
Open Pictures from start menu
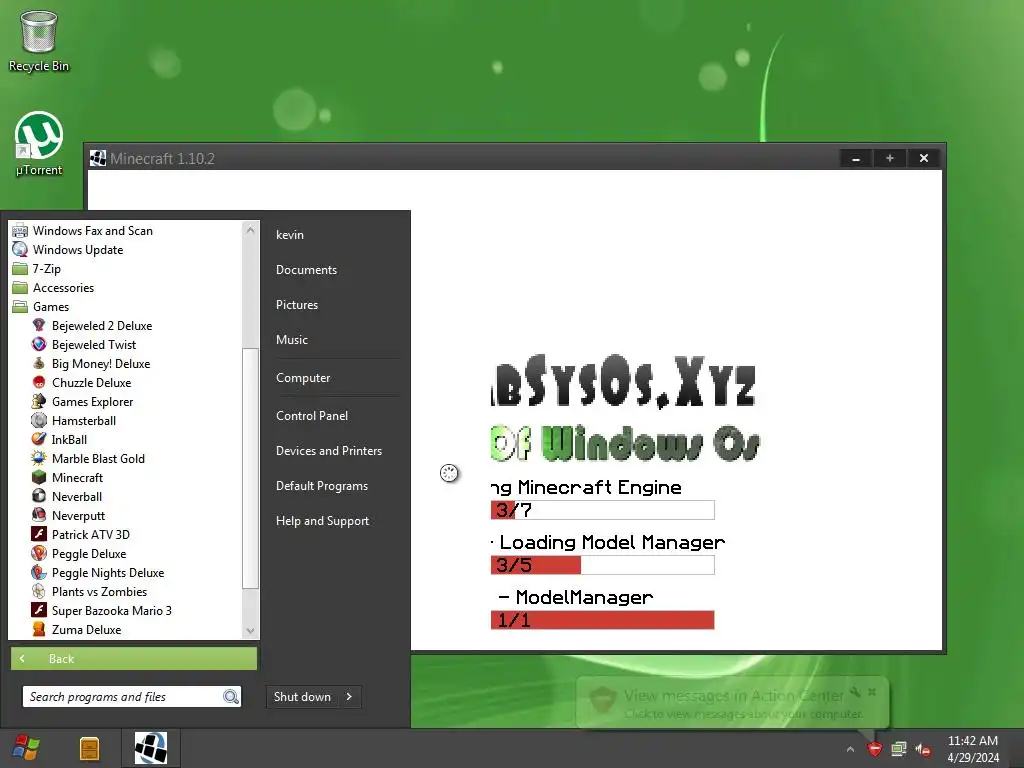pos(297,305)
